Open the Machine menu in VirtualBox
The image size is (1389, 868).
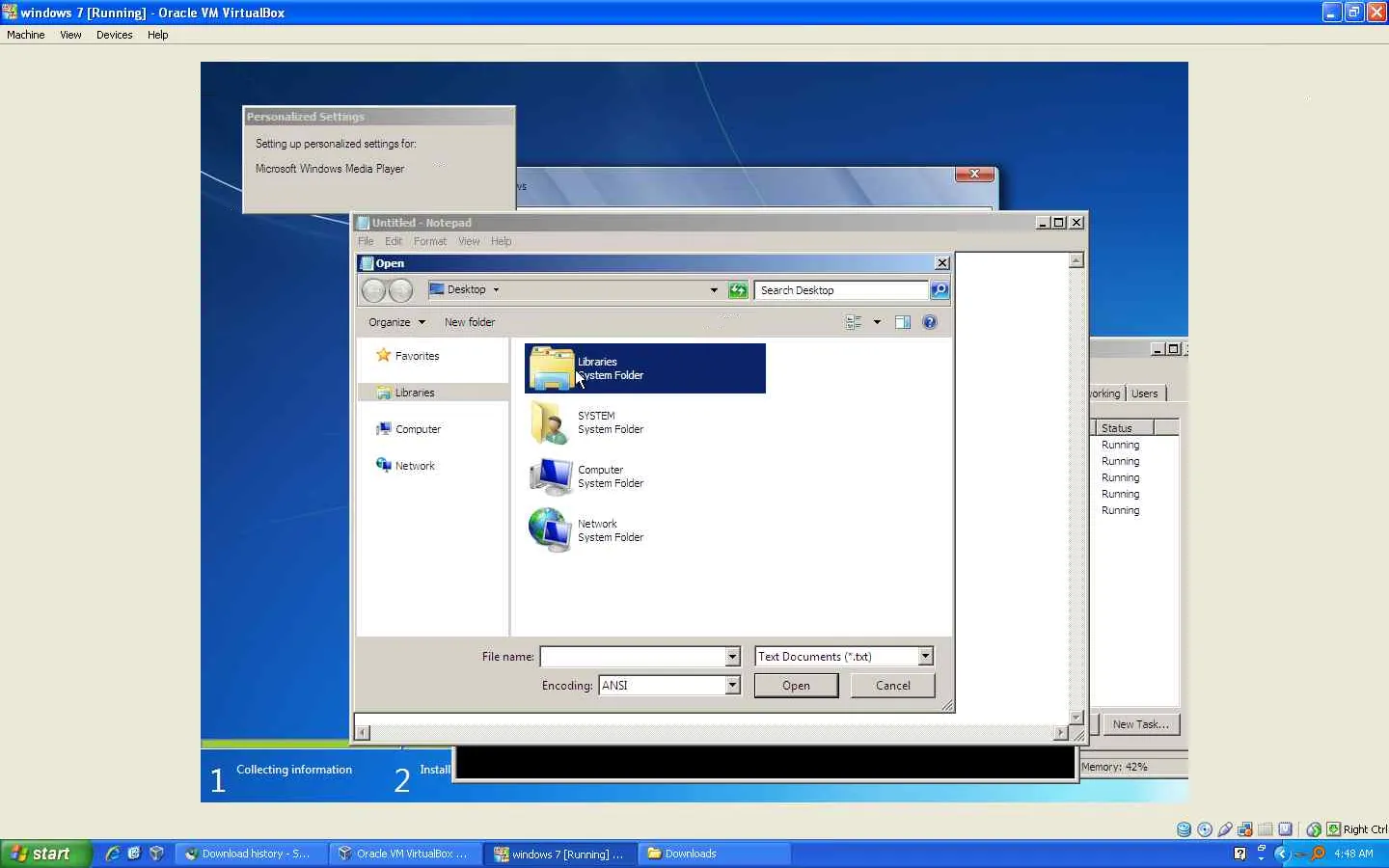tap(26, 35)
